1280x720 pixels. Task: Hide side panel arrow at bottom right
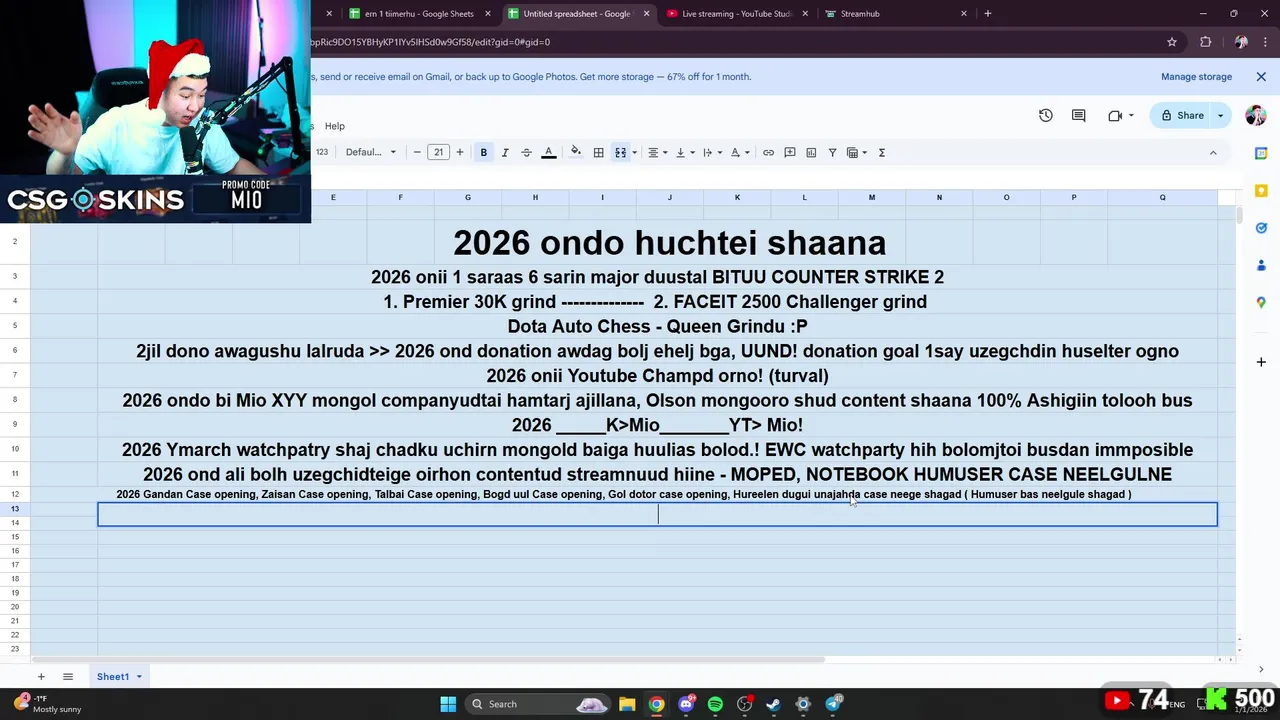pos(1261,669)
